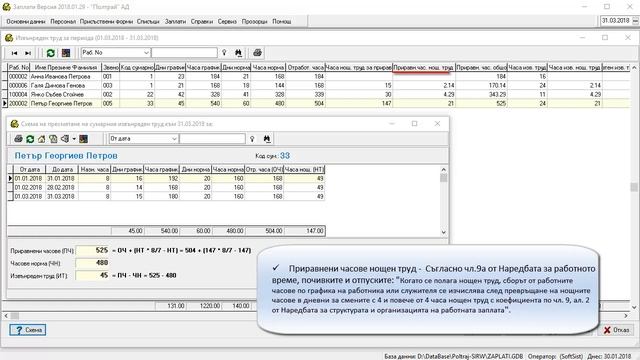Open the Раб. No search field dropdown
Viewport: 640px width, 360px height.
(x=146, y=53)
